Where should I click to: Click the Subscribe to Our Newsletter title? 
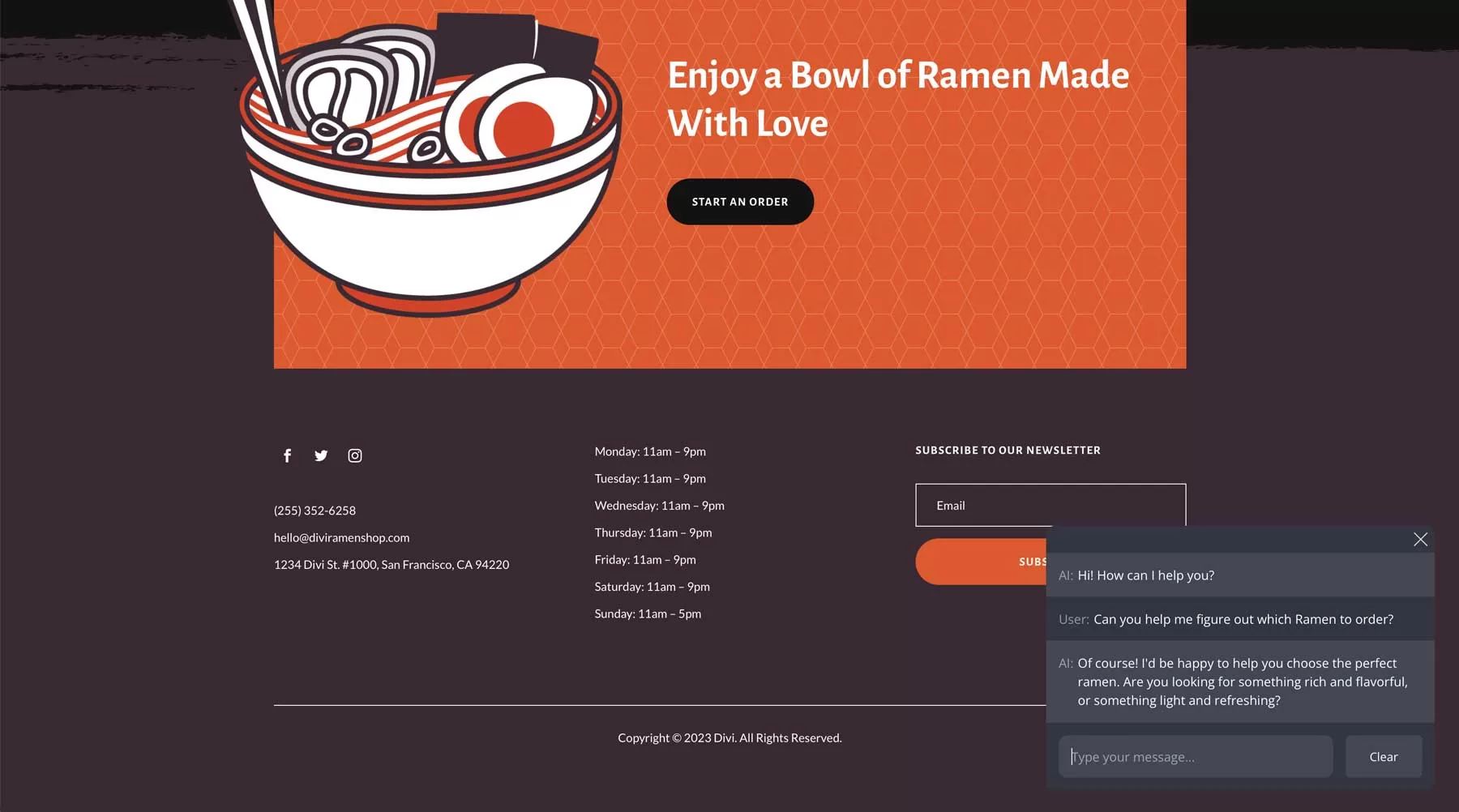pyautogui.click(x=1008, y=451)
